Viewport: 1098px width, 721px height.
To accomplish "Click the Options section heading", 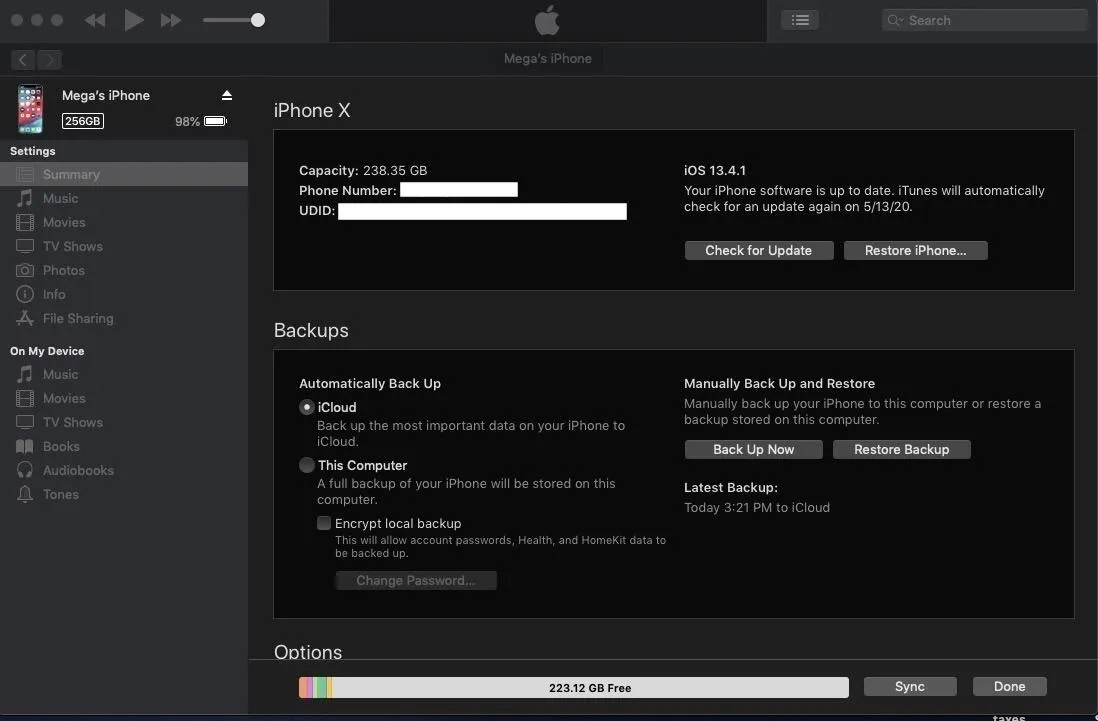I will pyautogui.click(x=308, y=652).
